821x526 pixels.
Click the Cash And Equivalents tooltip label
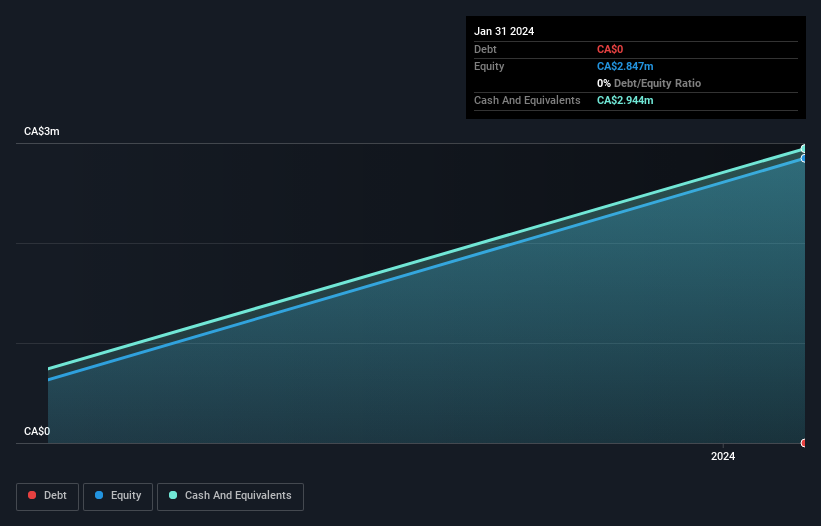[527, 100]
